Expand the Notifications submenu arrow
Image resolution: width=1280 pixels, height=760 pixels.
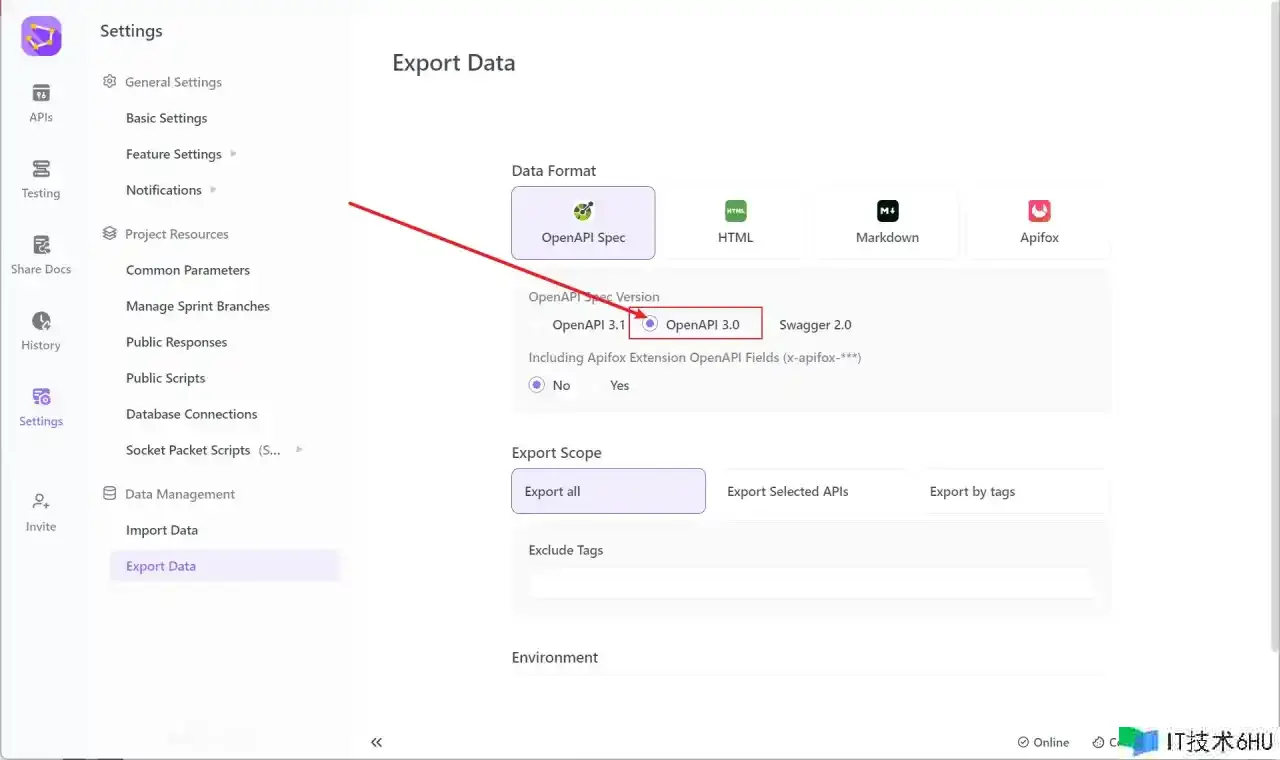[x=214, y=190]
